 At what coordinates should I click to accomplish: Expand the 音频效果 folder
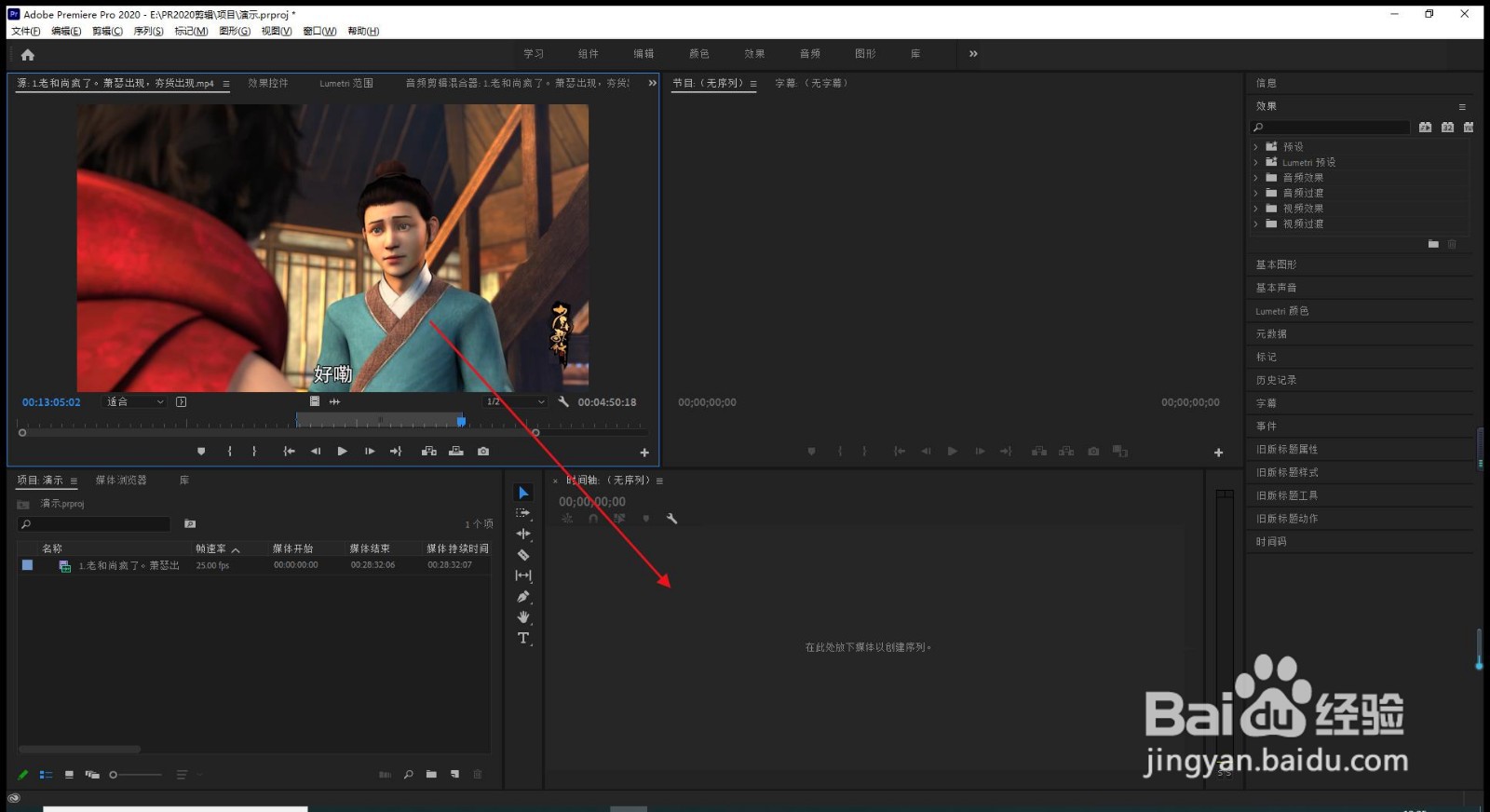1255,178
